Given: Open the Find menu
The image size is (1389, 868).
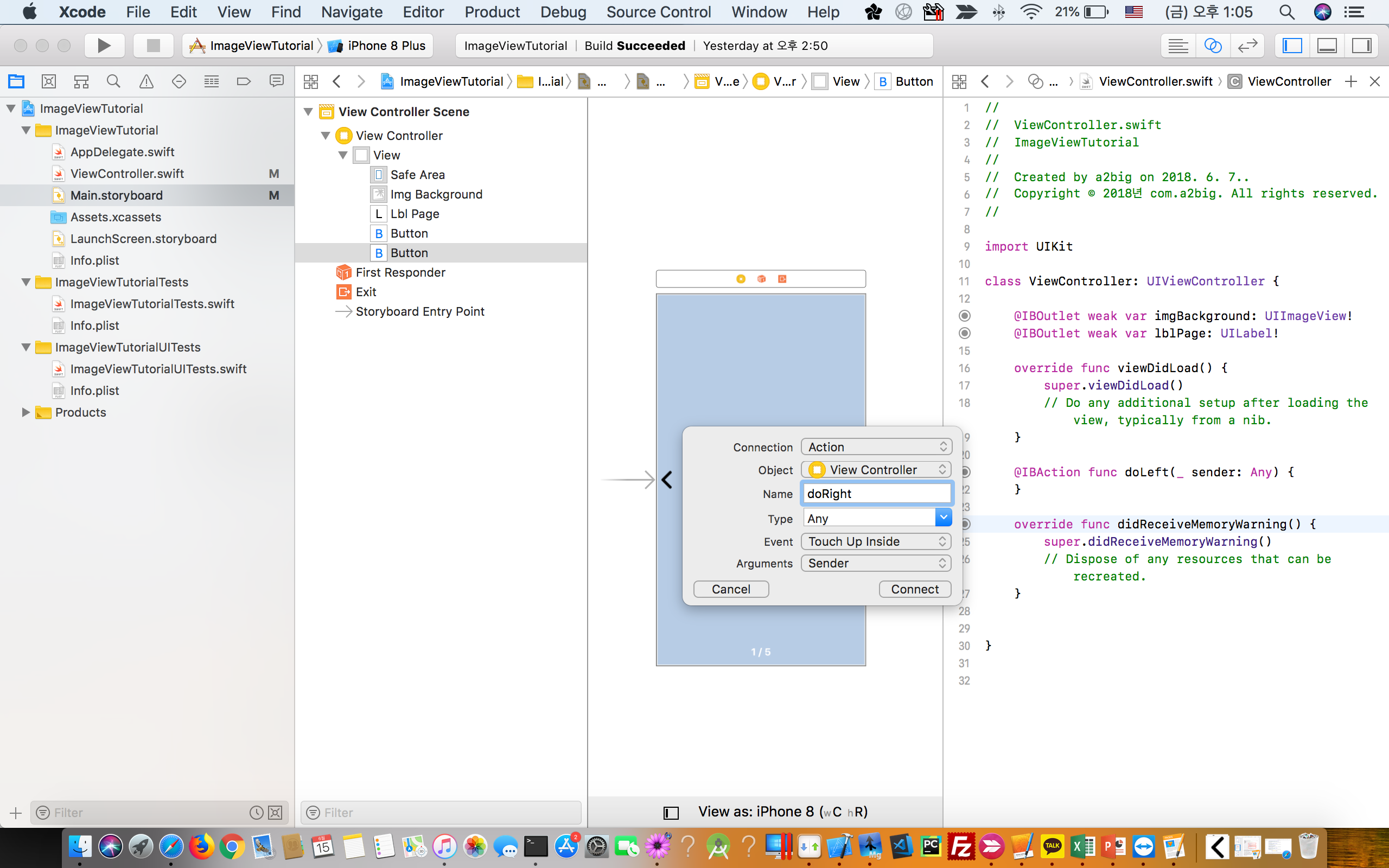Looking at the screenshot, I should coord(286,11).
